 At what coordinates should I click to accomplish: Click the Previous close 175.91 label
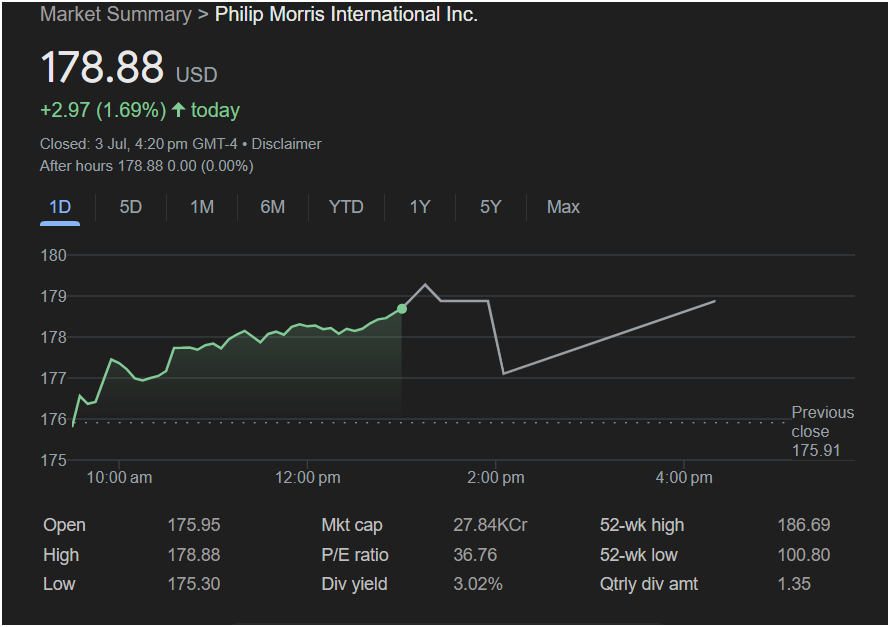(x=822, y=431)
